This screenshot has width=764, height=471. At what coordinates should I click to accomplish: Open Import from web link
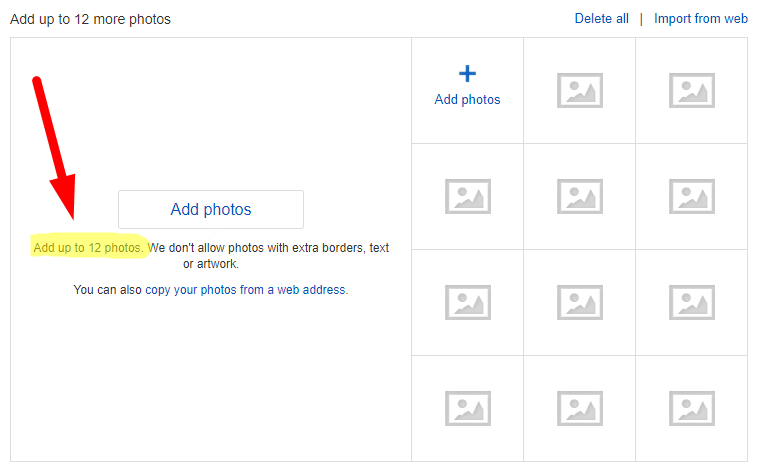tap(701, 19)
